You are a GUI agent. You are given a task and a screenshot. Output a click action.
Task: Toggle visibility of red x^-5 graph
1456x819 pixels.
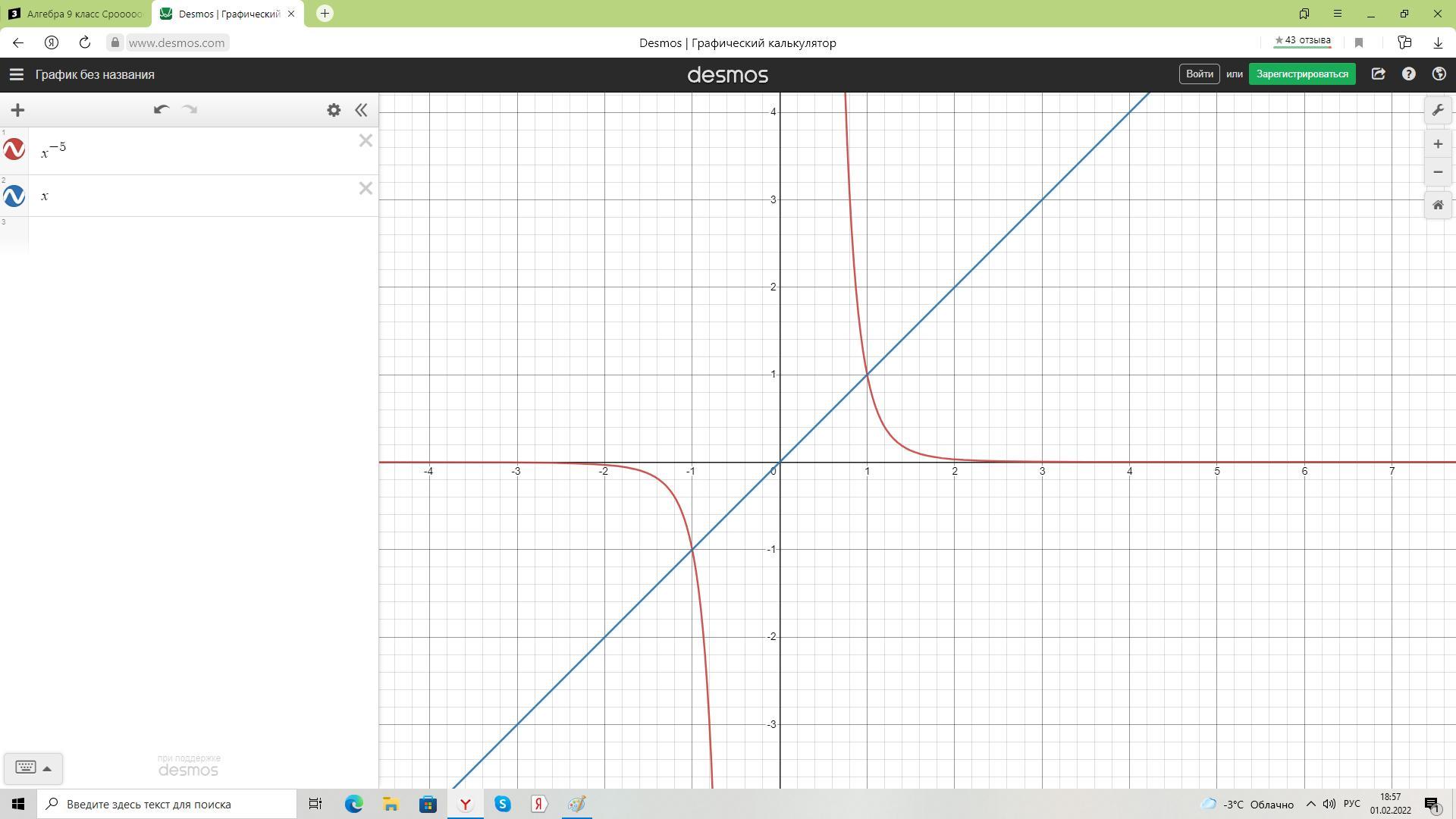14,149
